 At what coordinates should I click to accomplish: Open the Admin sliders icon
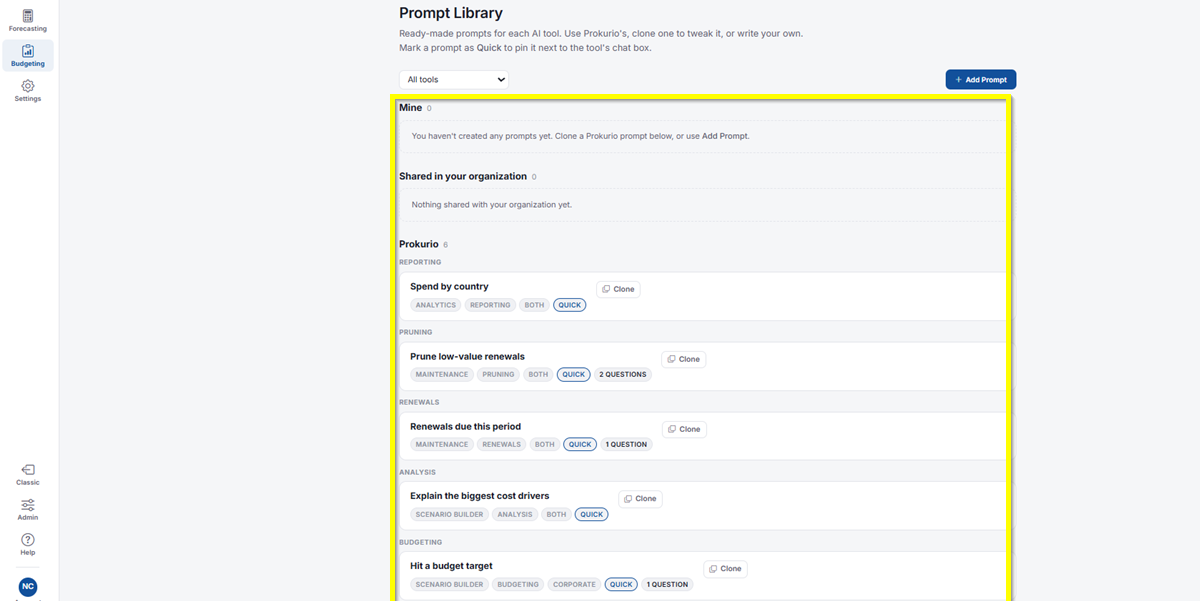[x=28, y=509]
